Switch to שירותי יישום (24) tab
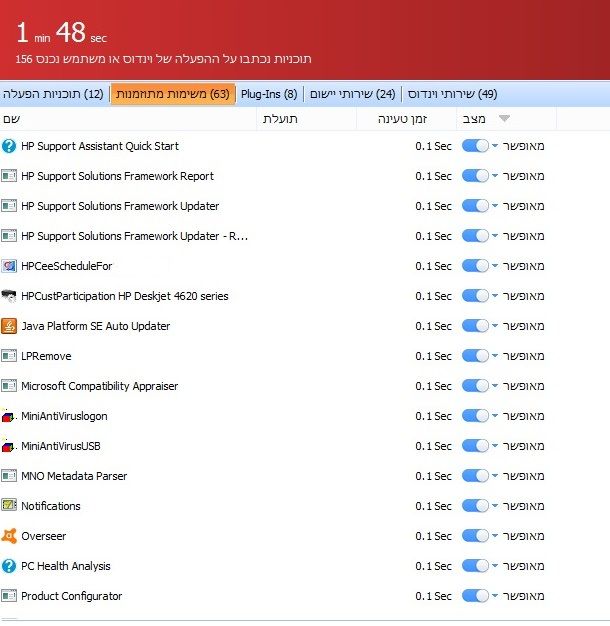This screenshot has width=610, height=626. click(x=353, y=94)
